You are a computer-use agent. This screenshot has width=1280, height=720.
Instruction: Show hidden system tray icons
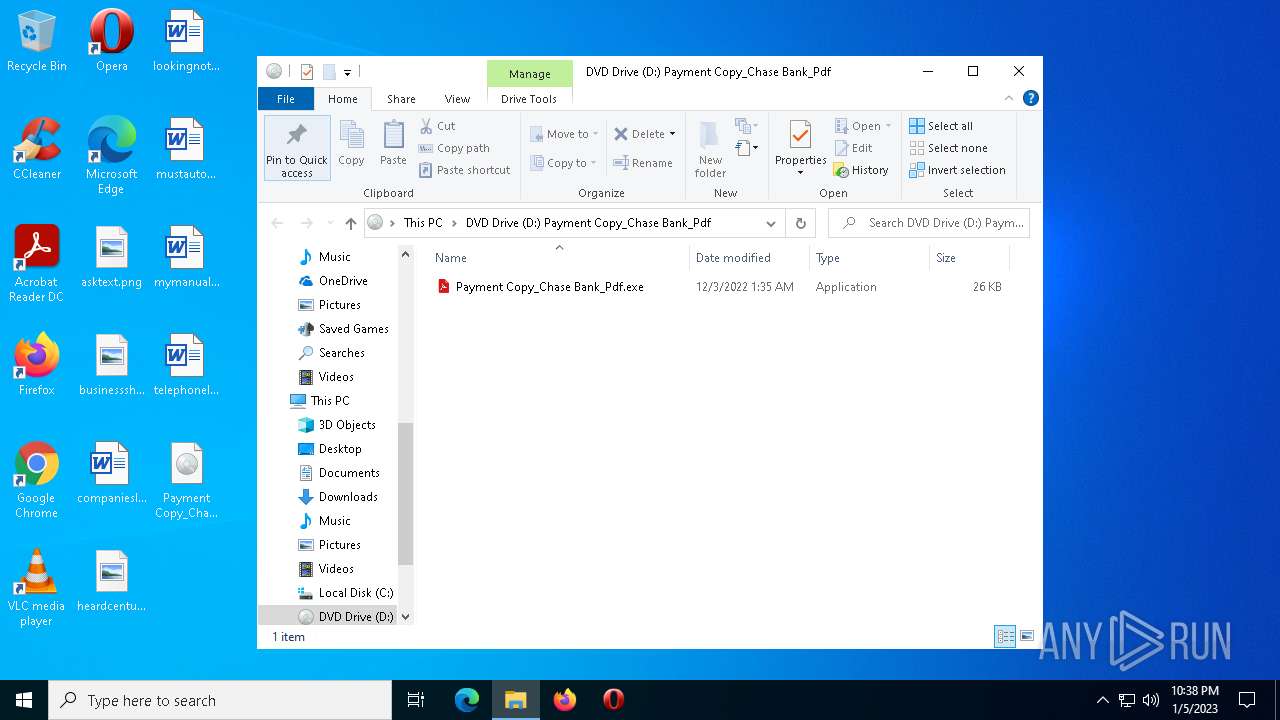click(1102, 700)
